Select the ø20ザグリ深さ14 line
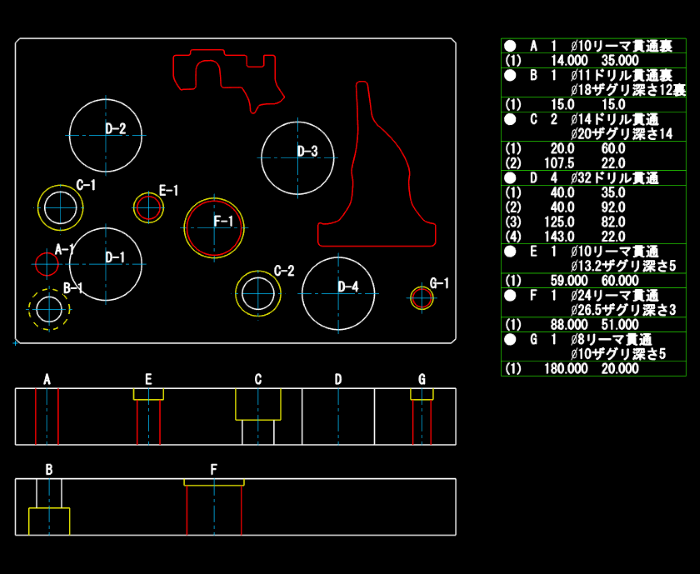The image size is (700, 574). point(621,134)
